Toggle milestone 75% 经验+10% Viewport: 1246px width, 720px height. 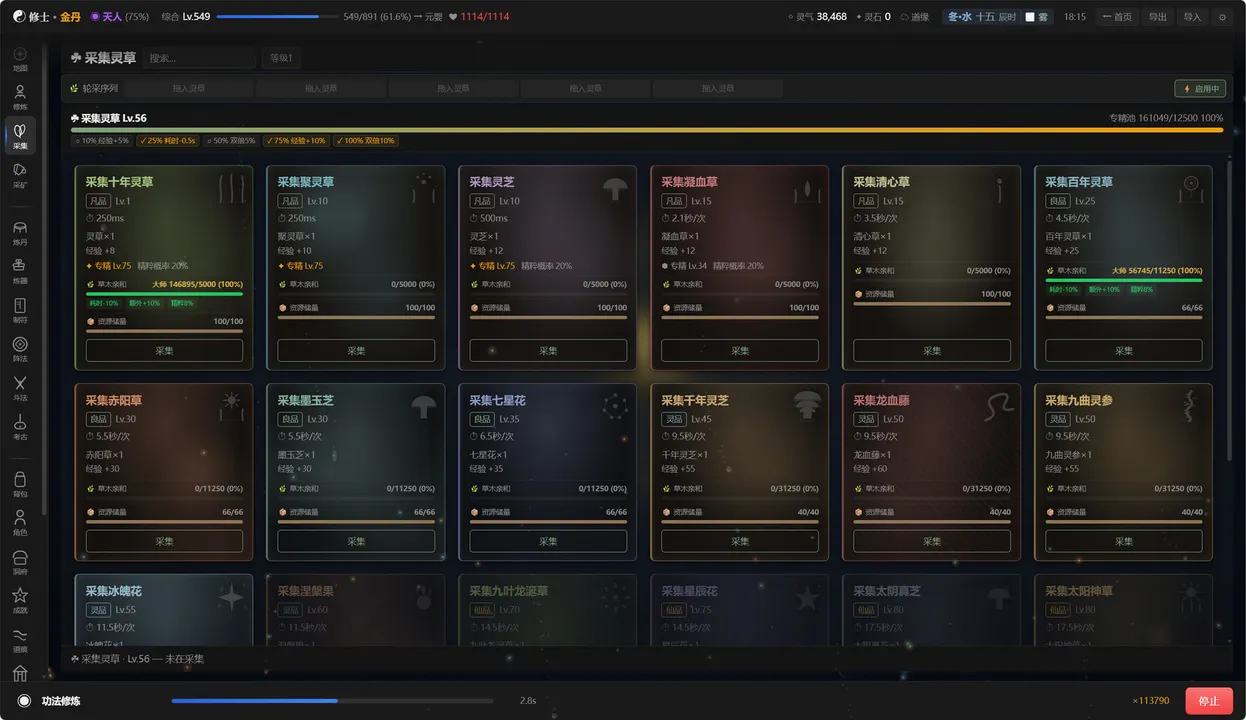[x=296, y=141]
